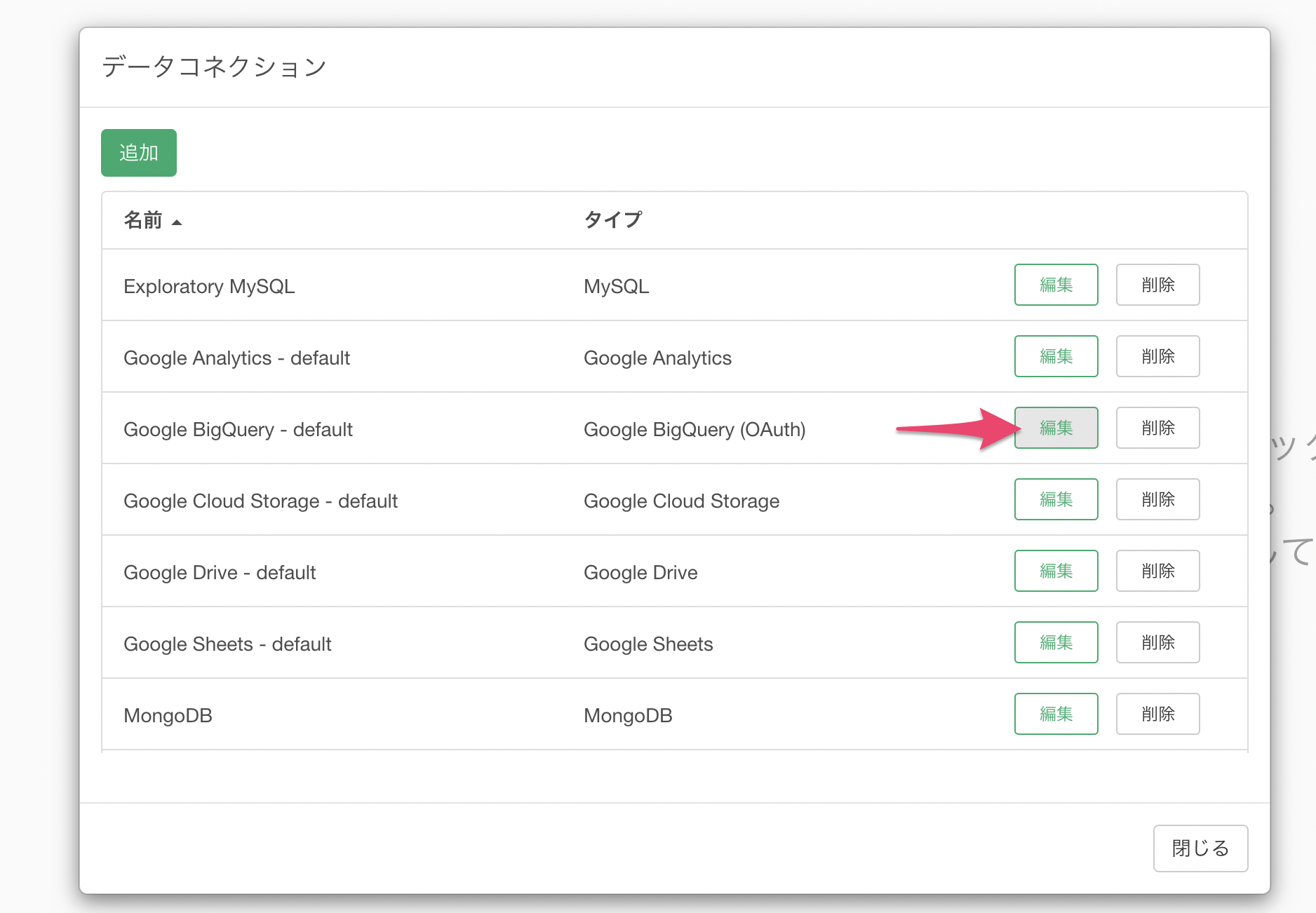Click the Google Sheets type cell
Image resolution: width=1316 pixels, height=913 pixels.
click(648, 644)
